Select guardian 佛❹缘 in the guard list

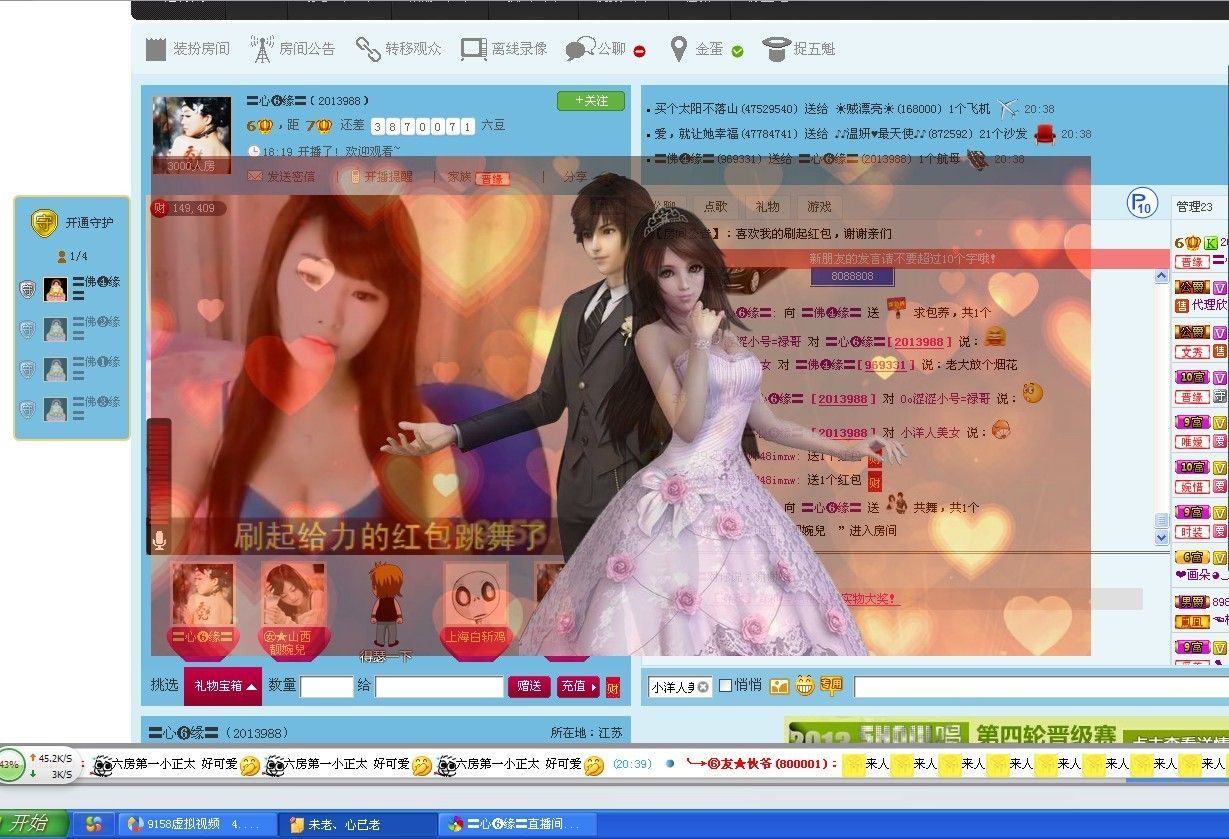(x=72, y=289)
